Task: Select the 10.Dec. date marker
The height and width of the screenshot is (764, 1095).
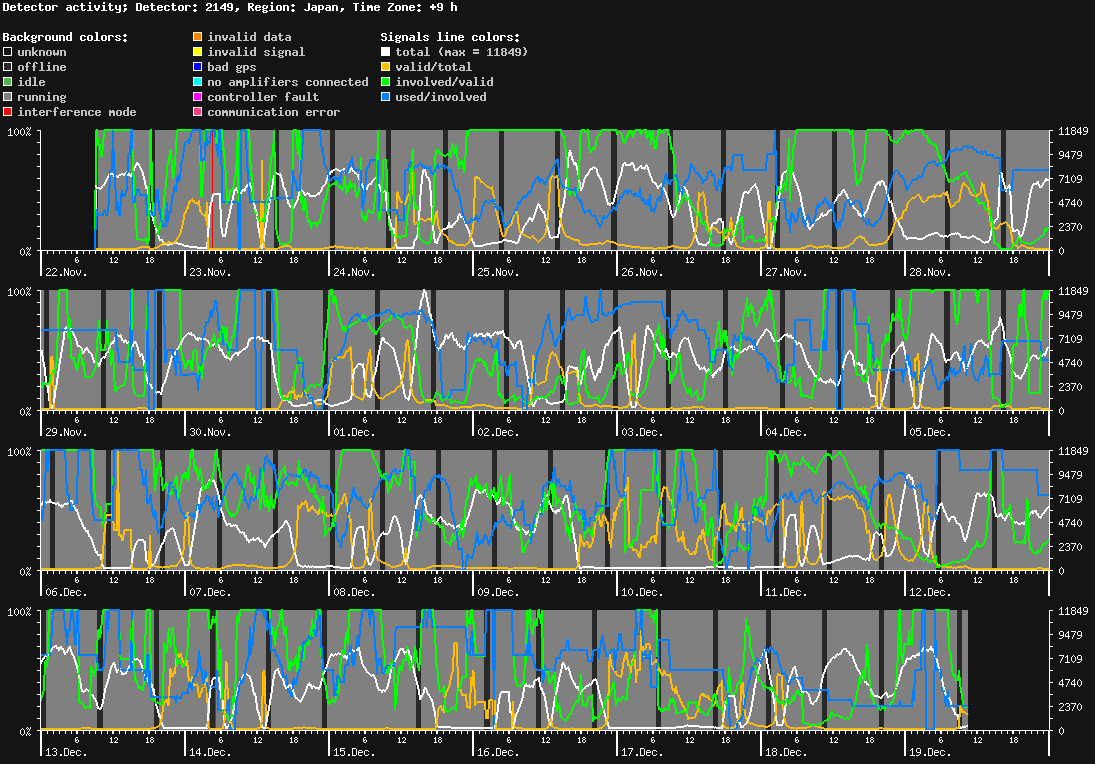Action: click(x=641, y=592)
